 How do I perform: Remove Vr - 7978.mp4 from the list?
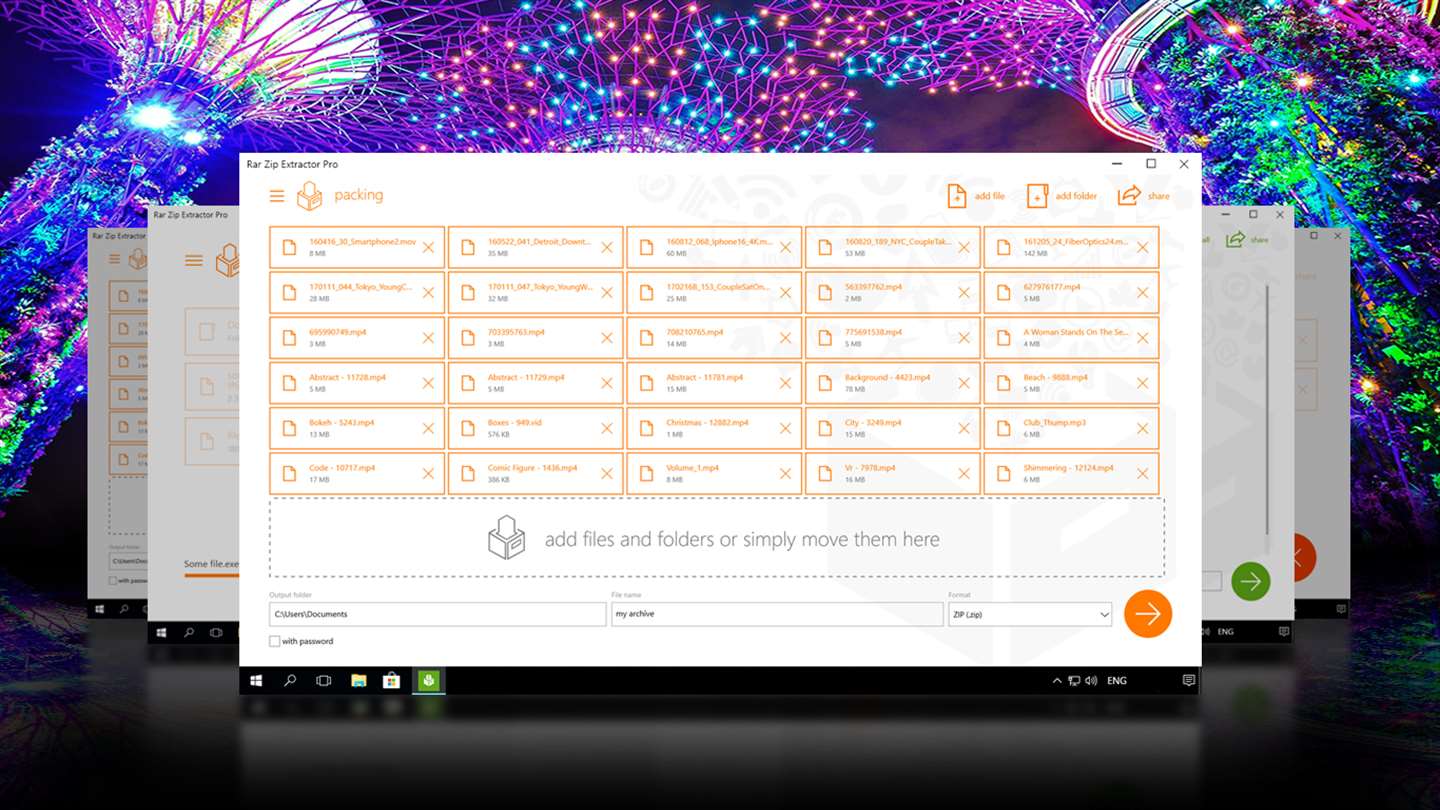coord(964,473)
